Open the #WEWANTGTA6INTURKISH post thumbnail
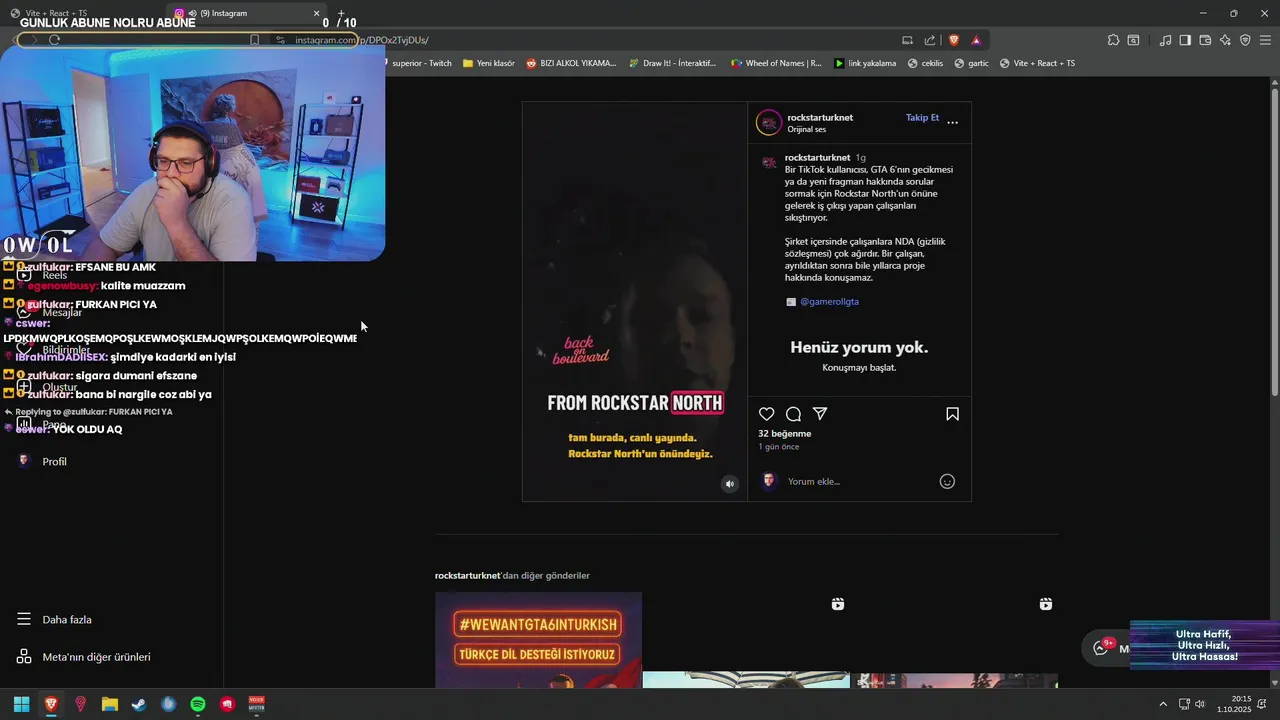 pos(538,640)
